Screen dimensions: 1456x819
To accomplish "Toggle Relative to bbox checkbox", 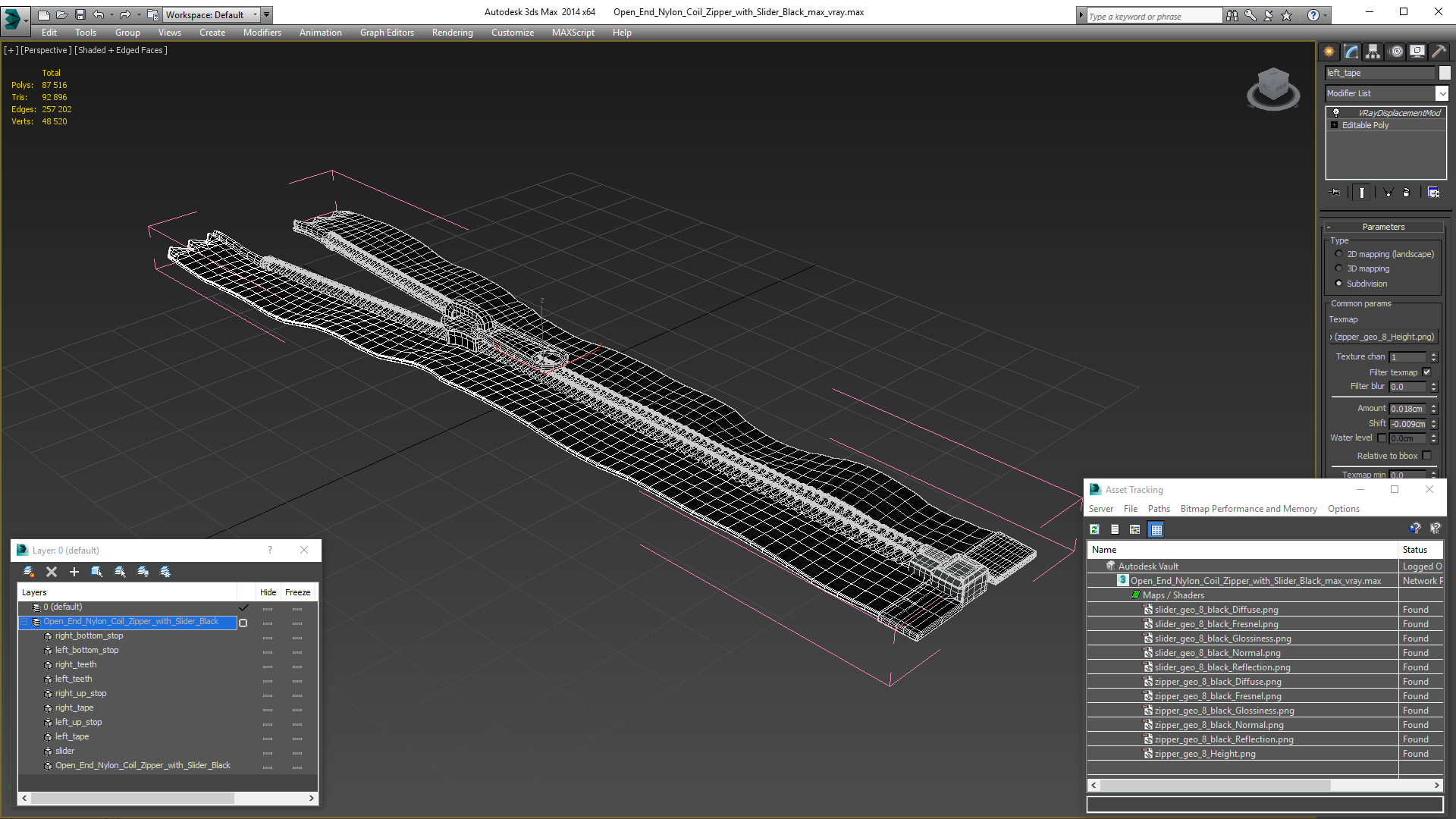I will [1426, 456].
